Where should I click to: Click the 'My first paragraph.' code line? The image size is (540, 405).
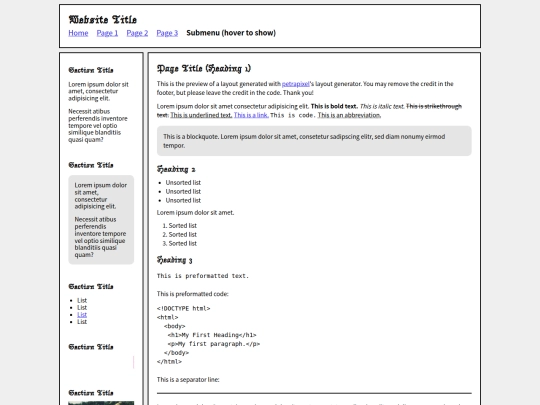[214, 344]
